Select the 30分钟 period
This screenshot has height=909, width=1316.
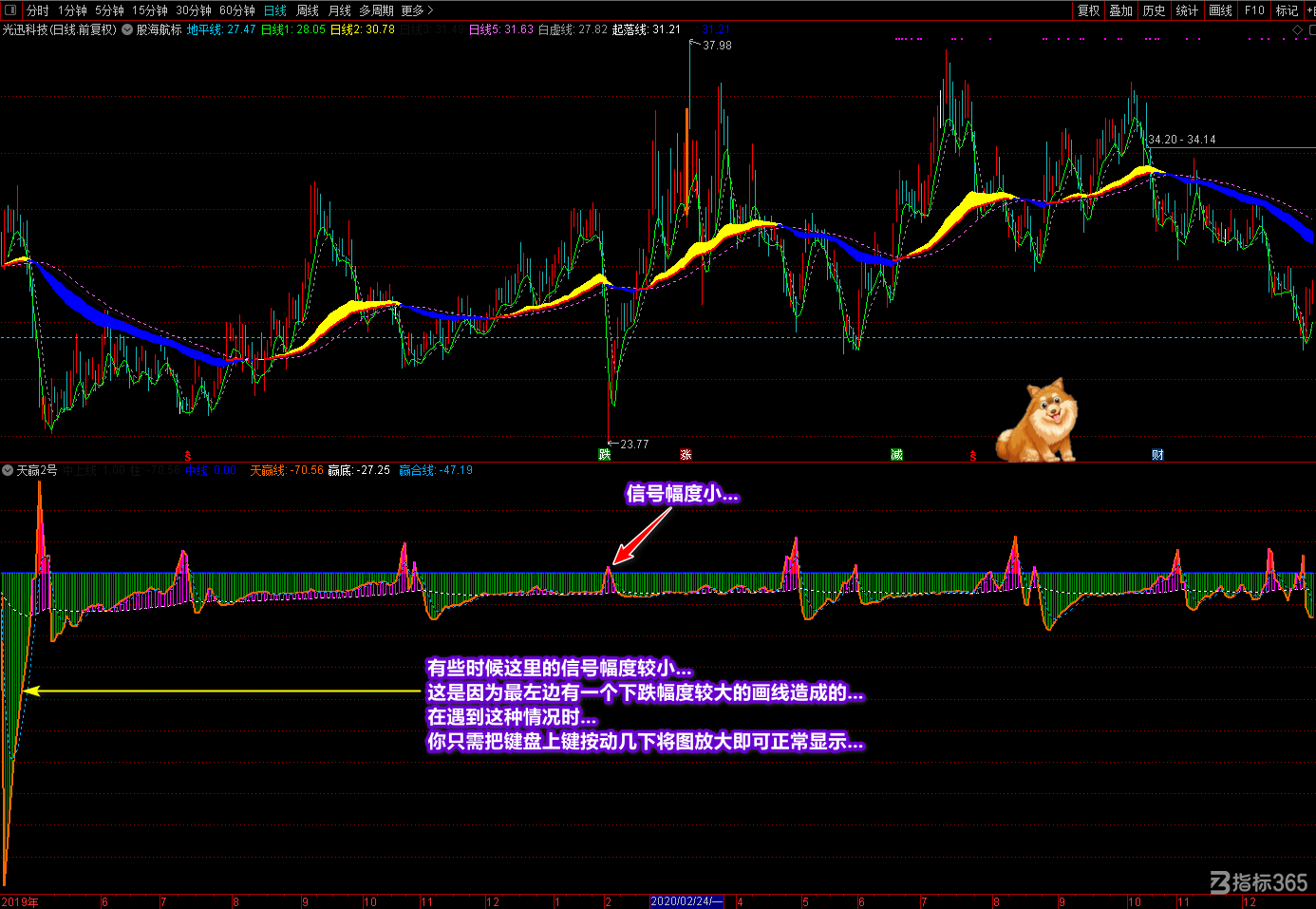194,10
